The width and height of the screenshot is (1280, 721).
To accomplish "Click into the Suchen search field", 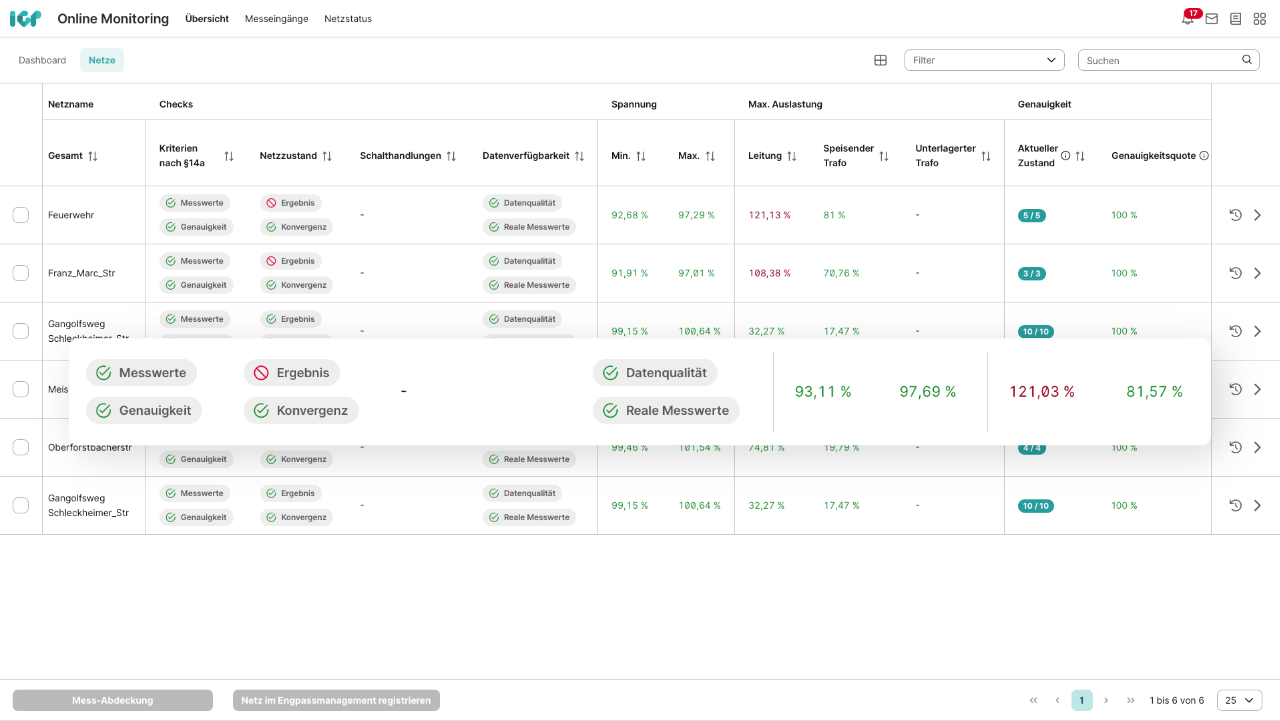I will 1160,60.
